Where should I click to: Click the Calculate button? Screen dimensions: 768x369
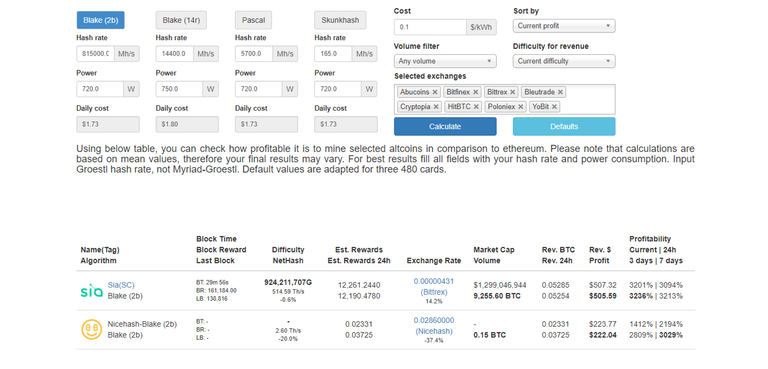pyautogui.click(x=445, y=126)
